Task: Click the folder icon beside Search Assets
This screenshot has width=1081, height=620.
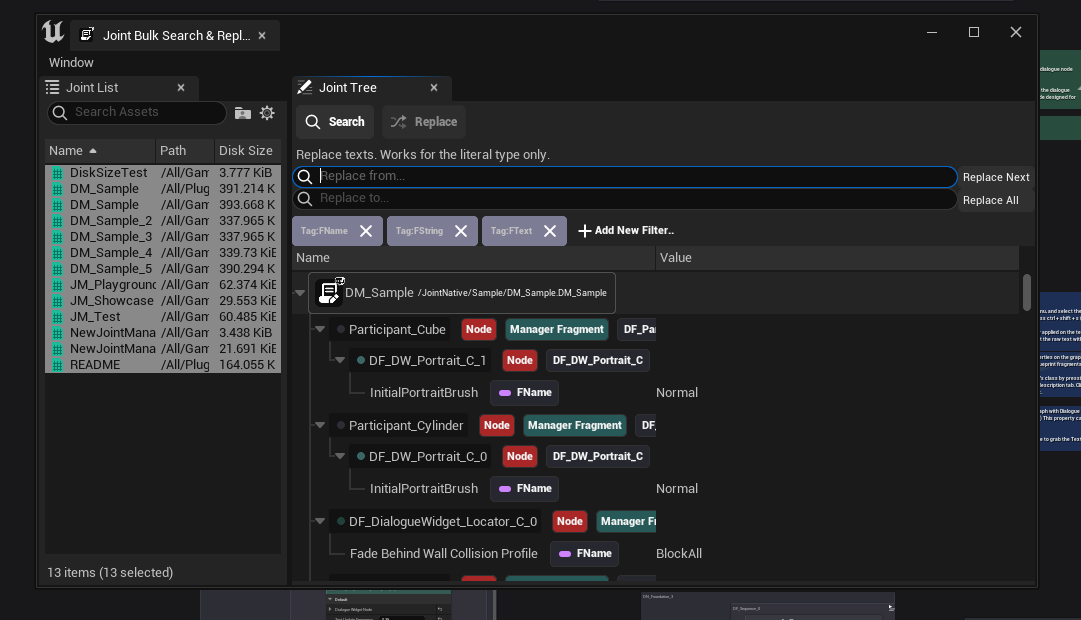Action: 242,113
